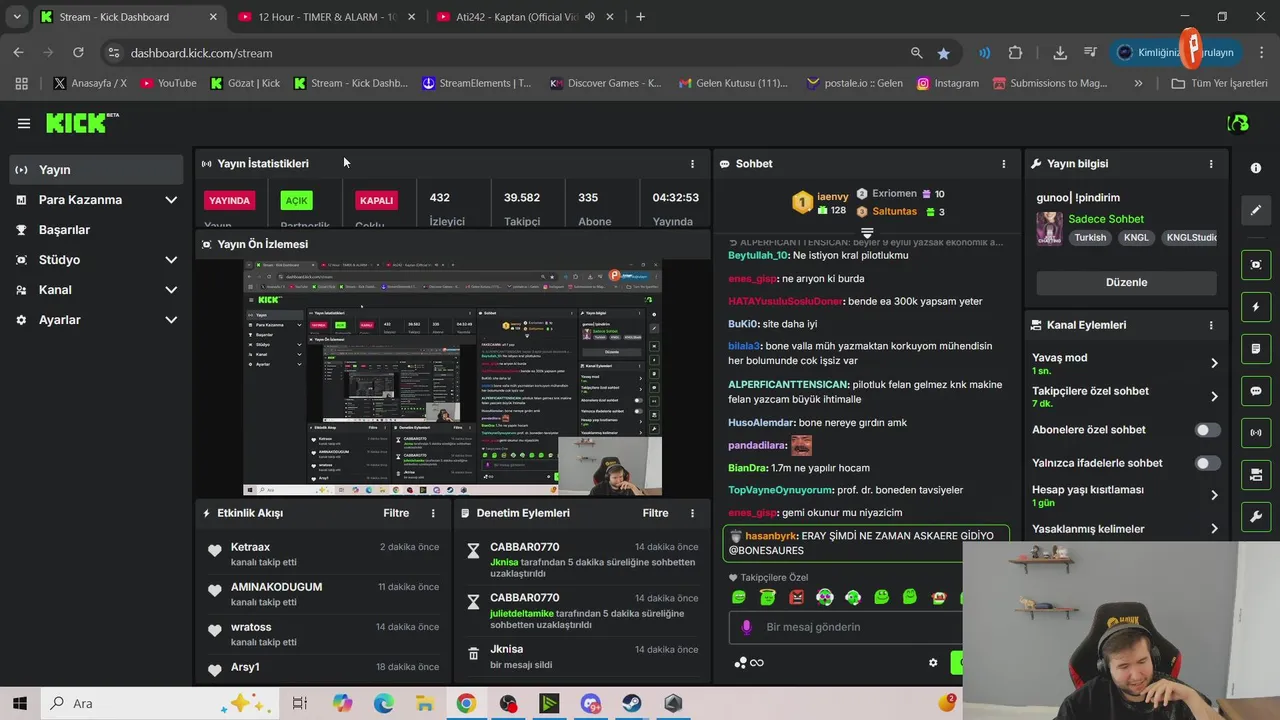Toggle the chat bubble panel icon
Image resolution: width=1280 pixels, height=720 pixels.
[x=1256, y=391]
